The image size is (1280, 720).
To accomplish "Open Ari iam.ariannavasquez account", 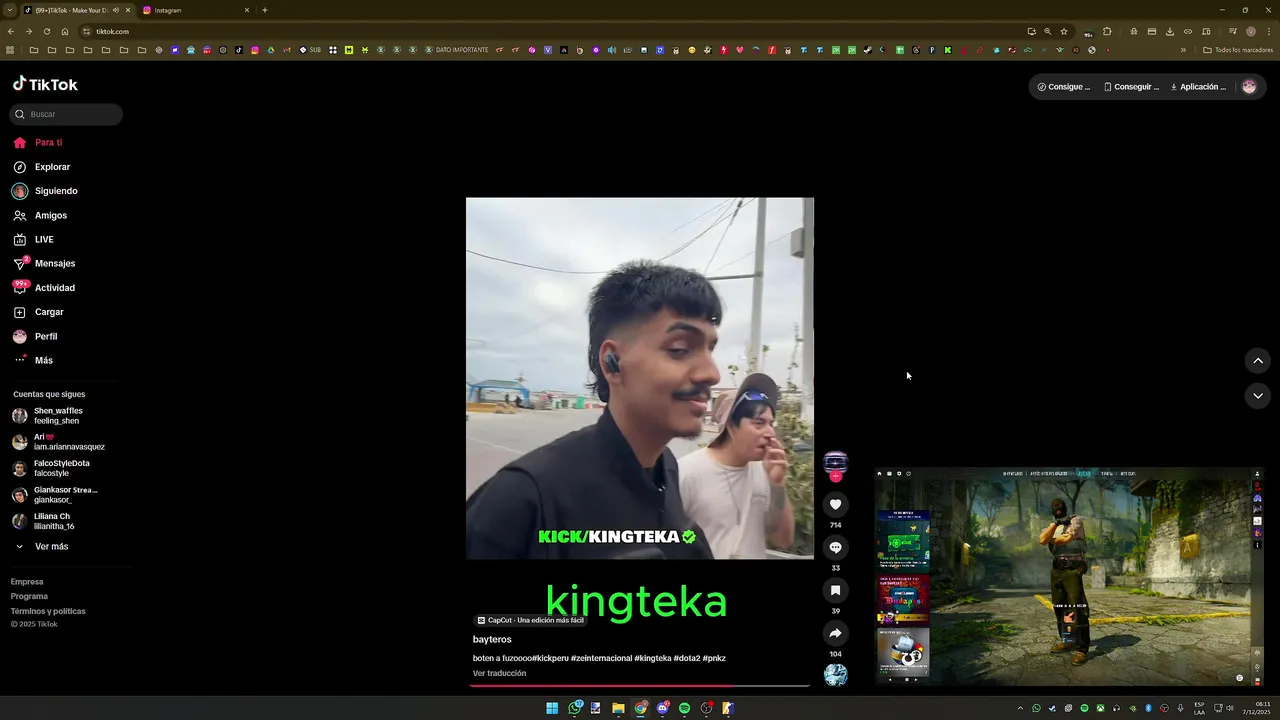I will coord(58,442).
